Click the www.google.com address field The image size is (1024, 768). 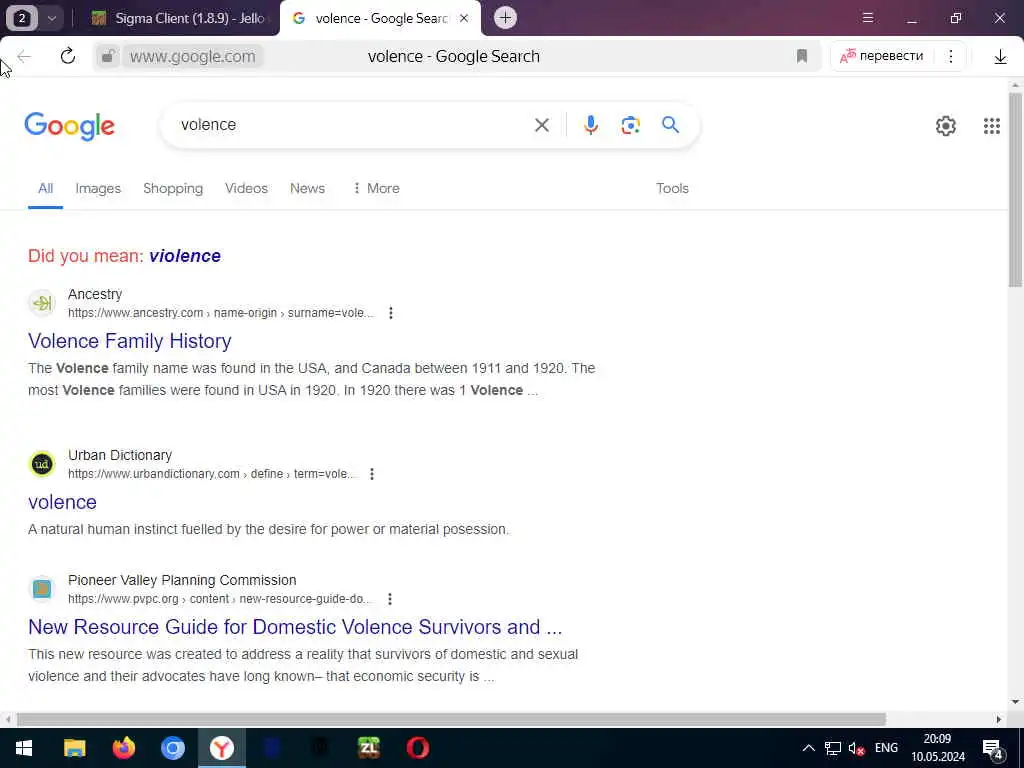coord(193,56)
